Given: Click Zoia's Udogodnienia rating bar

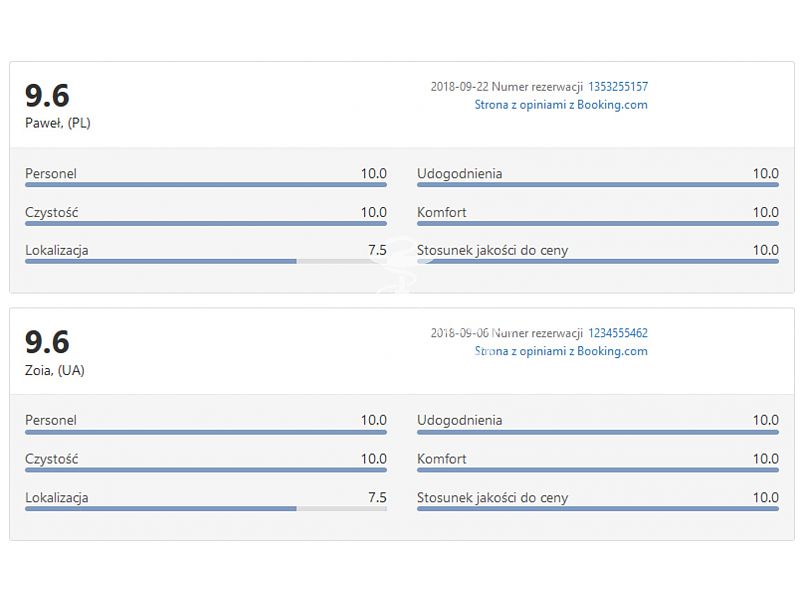Looking at the screenshot, I should (597, 432).
